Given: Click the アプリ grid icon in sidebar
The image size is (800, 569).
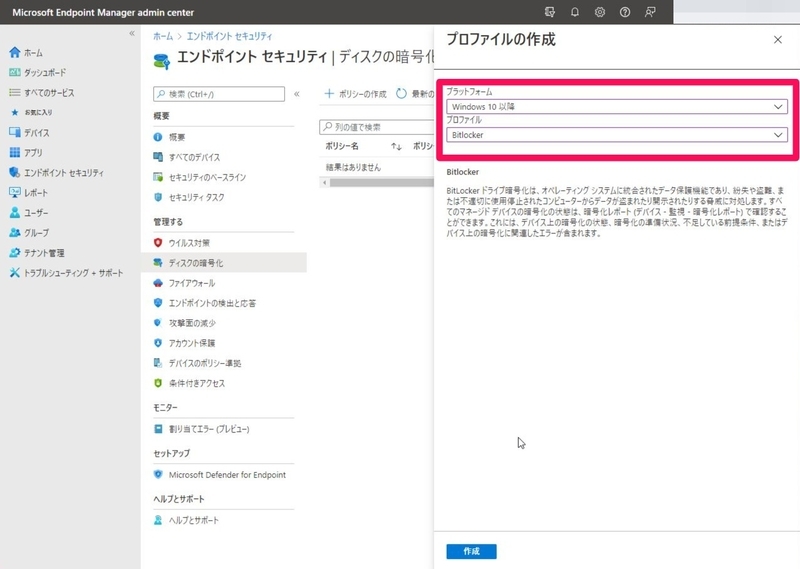Looking at the screenshot, I should 15,153.
